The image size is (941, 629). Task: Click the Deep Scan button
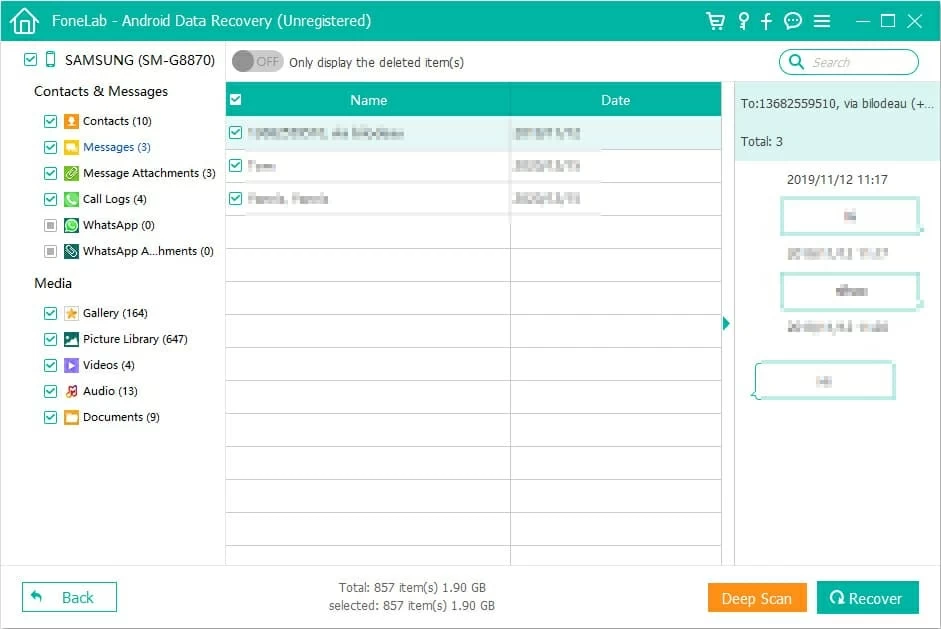pyautogui.click(x=757, y=597)
